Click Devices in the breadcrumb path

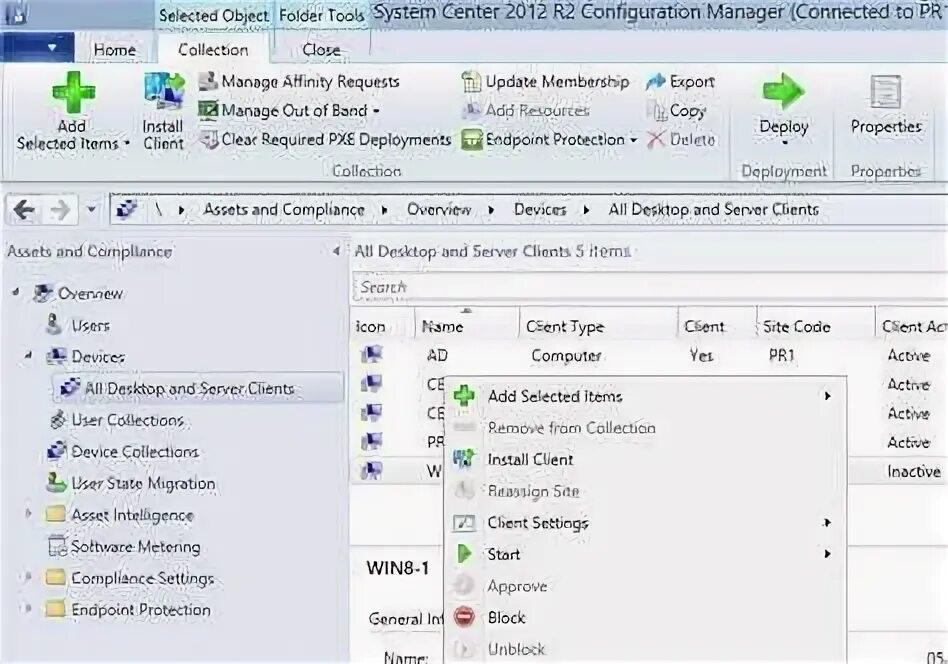(540, 210)
